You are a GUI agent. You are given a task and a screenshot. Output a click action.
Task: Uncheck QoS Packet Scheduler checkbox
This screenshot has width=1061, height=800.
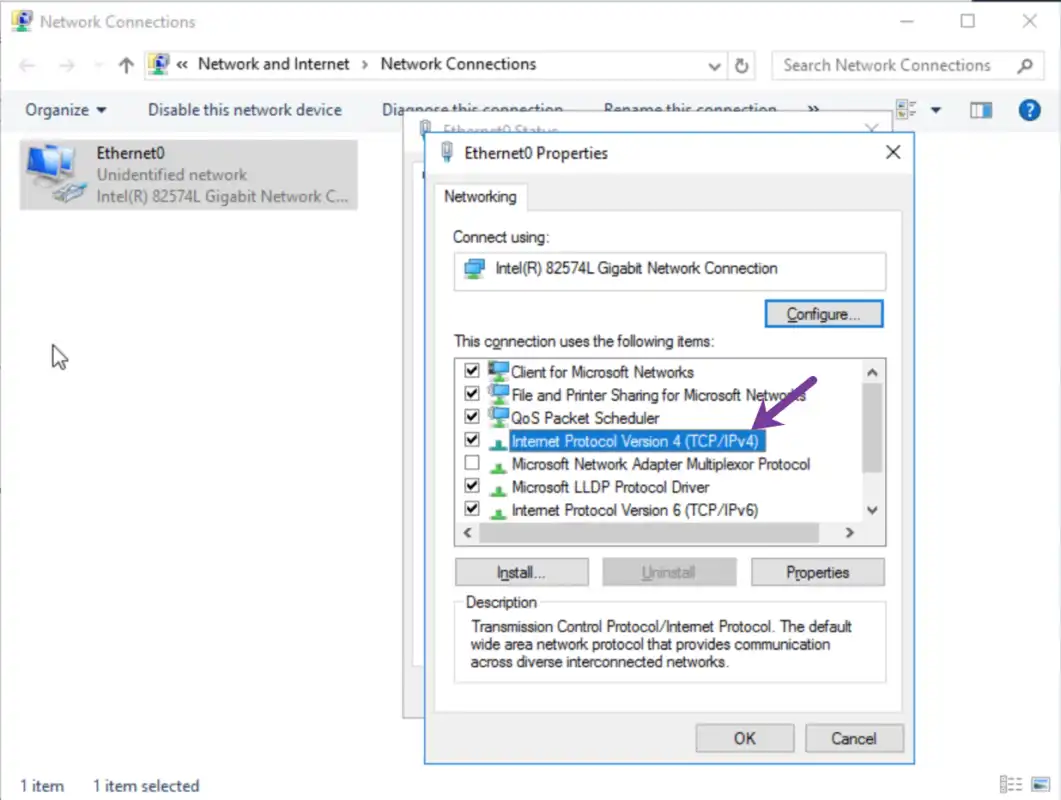pyautogui.click(x=472, y=417)
